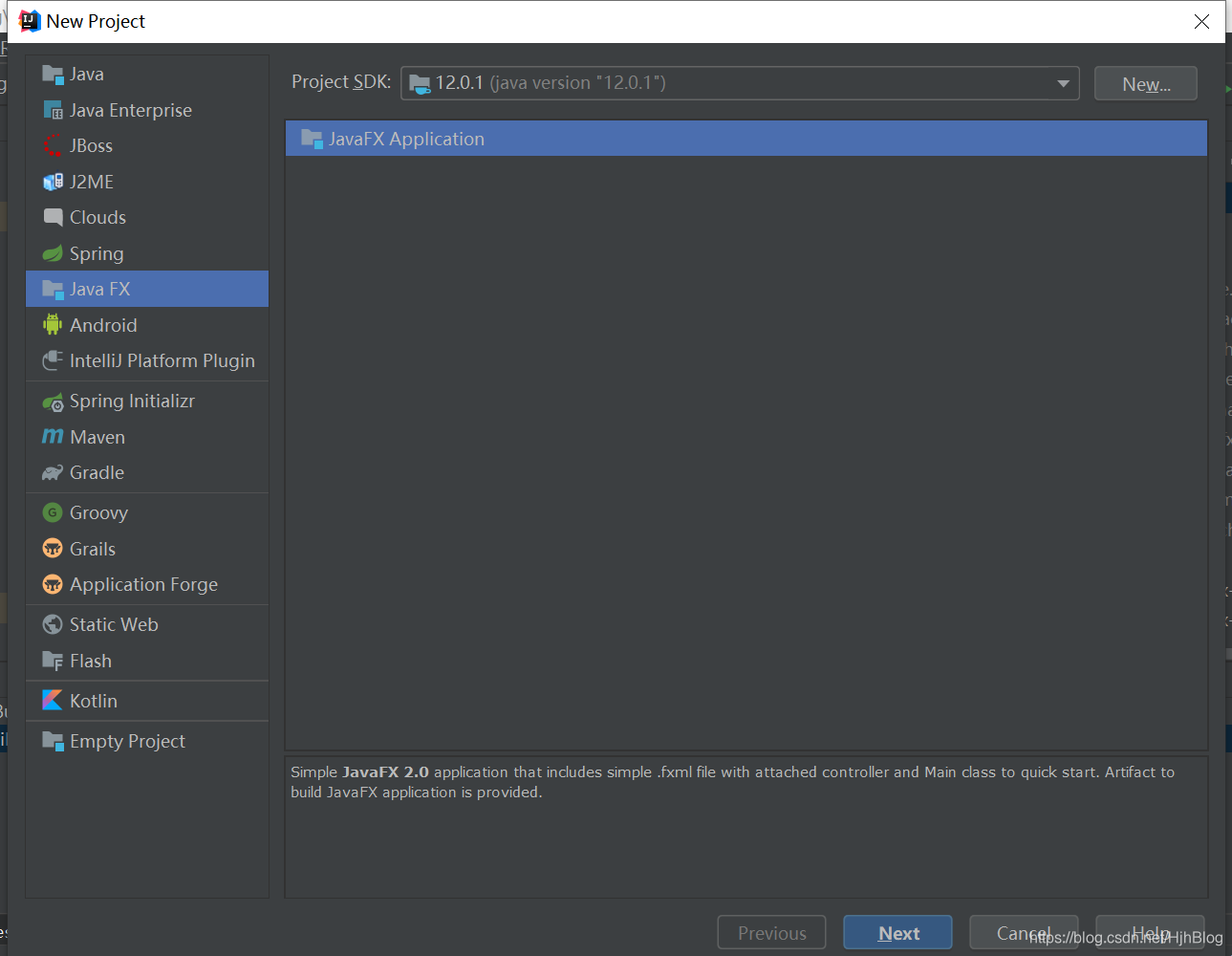This screenshot has width=1232, height=956.
Task: Choose Groovy project type
Action: point(147,512)
